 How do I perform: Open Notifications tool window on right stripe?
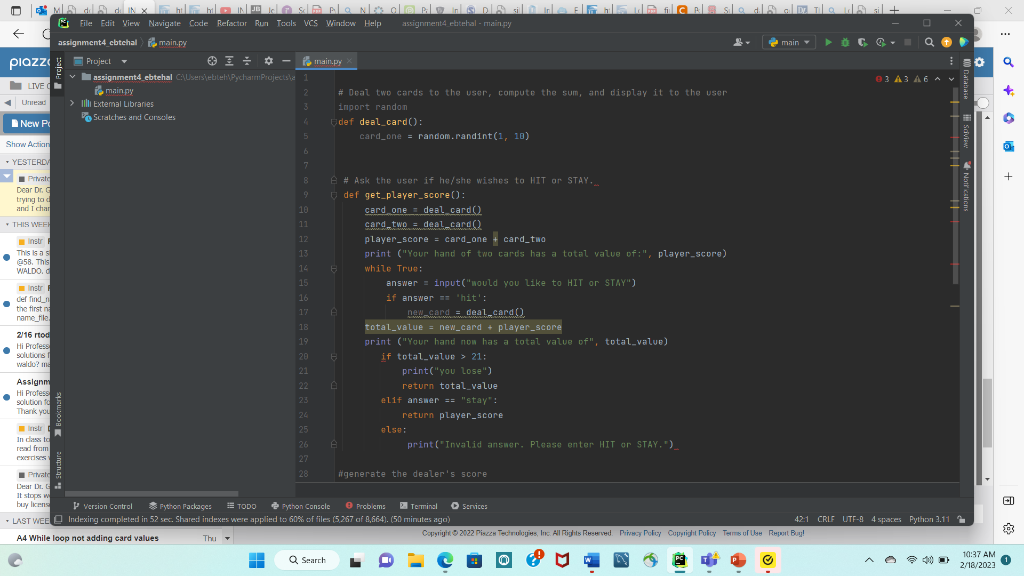pyautogui.click(x=967, y=186)
